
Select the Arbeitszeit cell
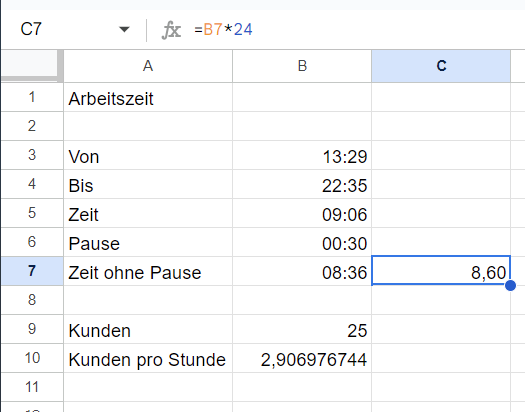point(148,97)
